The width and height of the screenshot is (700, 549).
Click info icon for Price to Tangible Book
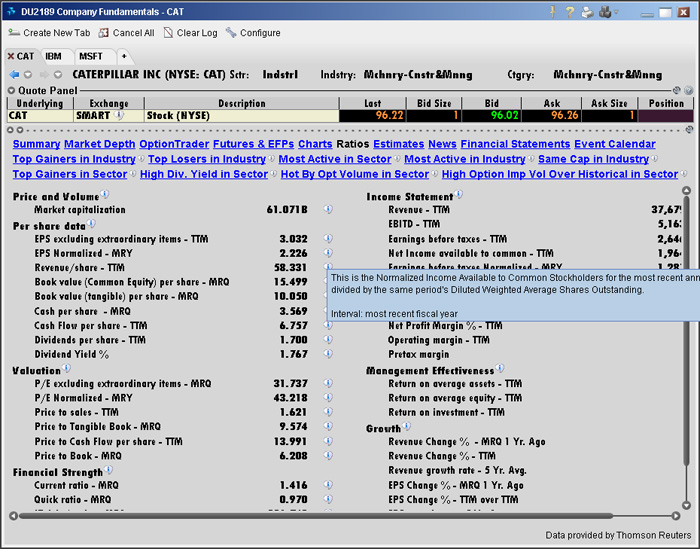click(x=328, y=426)
